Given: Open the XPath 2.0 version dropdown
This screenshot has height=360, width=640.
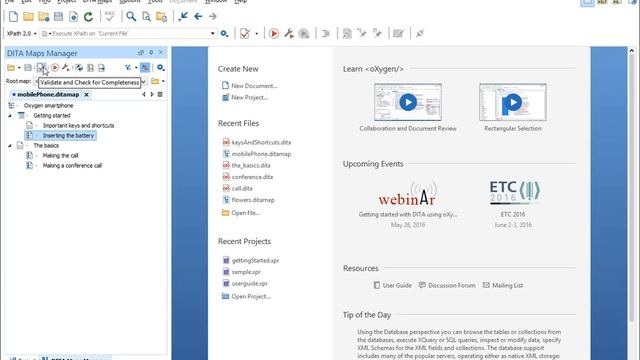Looking at the screenshot, I should point(35,33).
